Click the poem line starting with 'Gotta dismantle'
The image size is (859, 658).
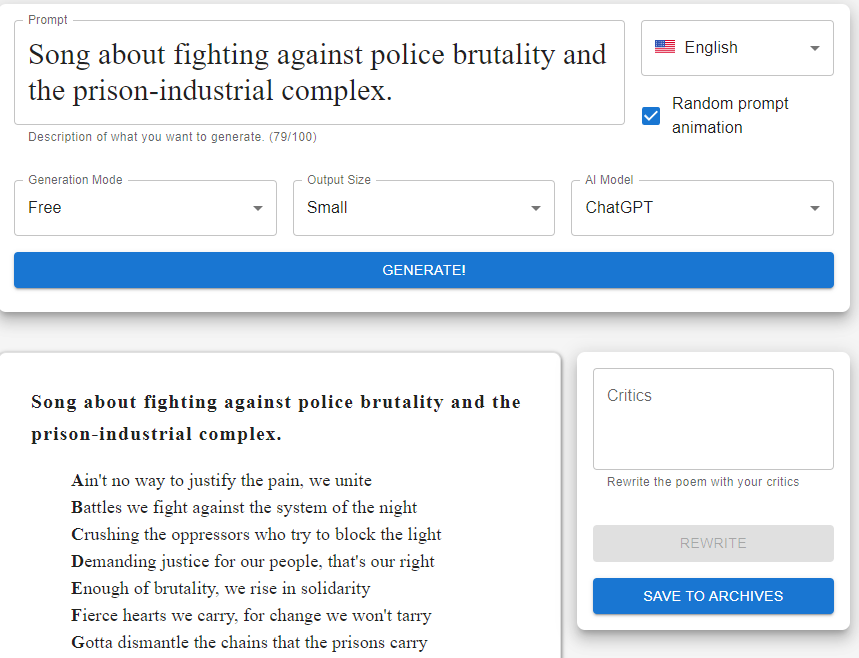tap(250, 642)
